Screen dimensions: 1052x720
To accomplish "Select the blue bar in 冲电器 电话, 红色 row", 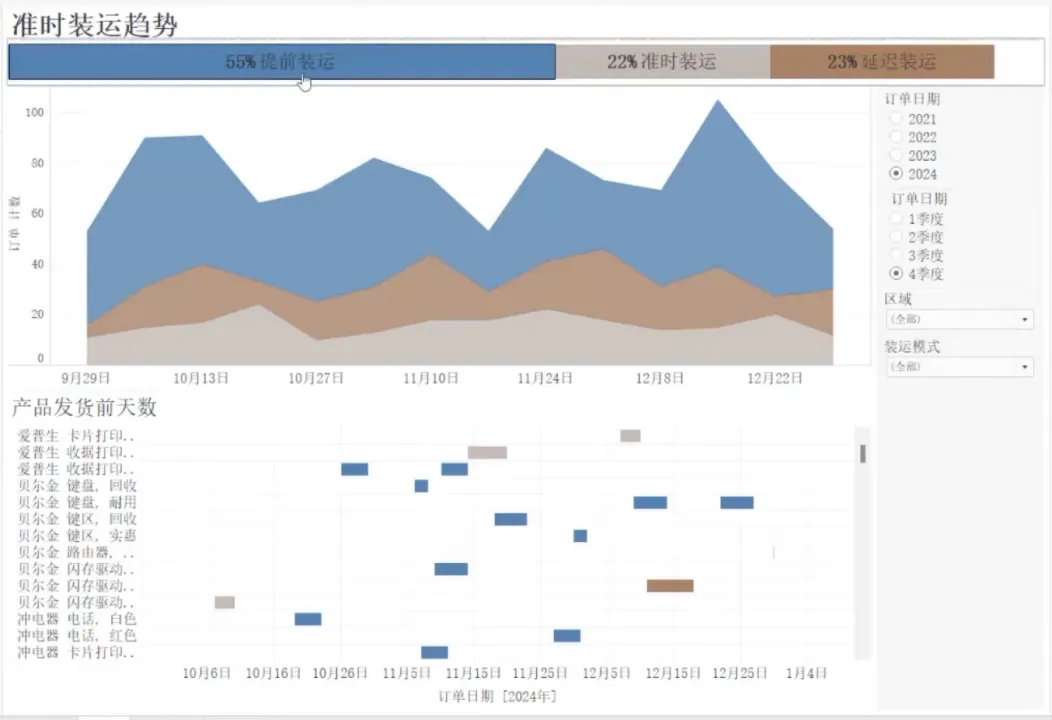I will (x=567, y=636).
